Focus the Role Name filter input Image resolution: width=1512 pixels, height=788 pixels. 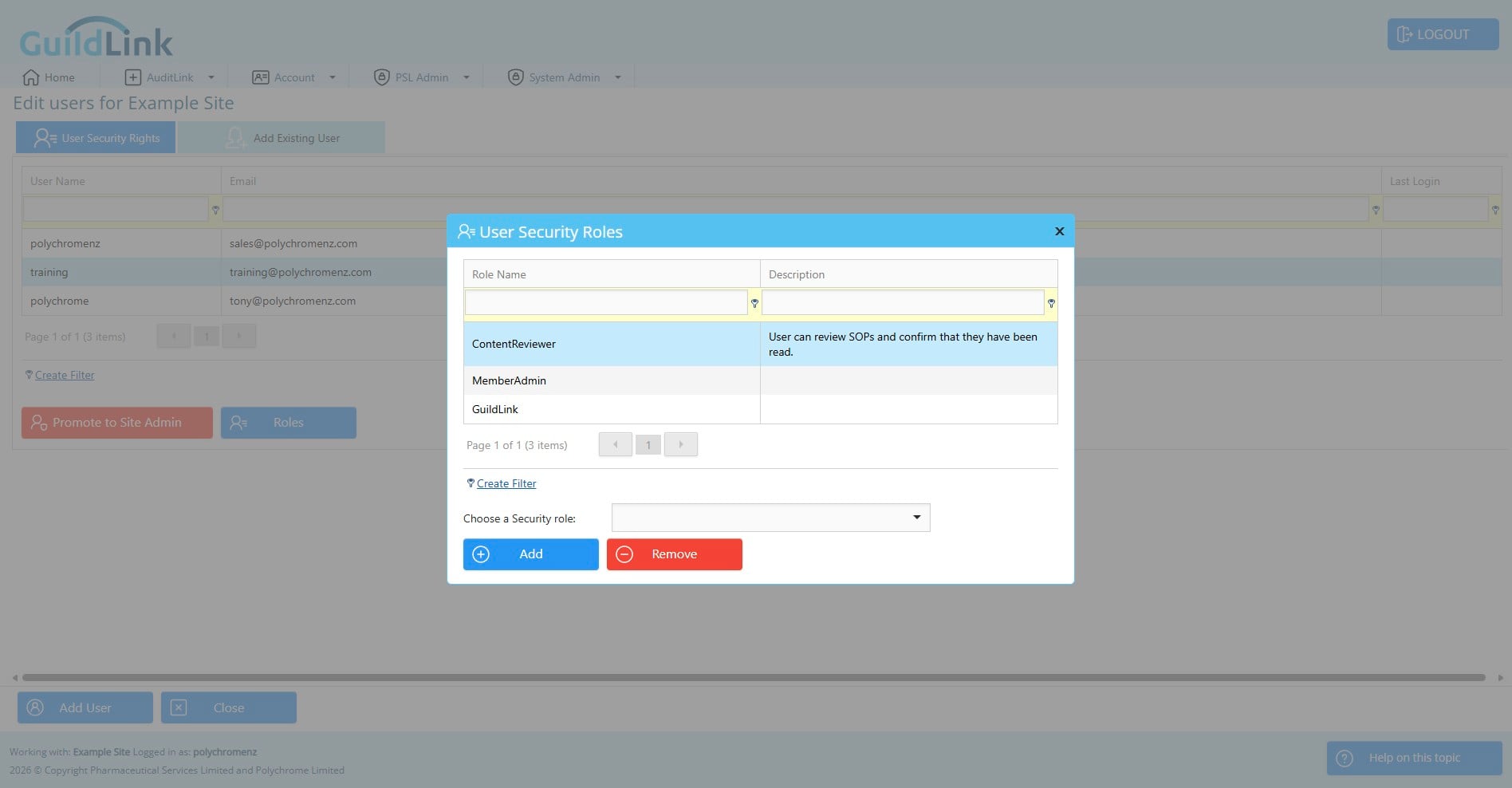[x=606, y=302]
